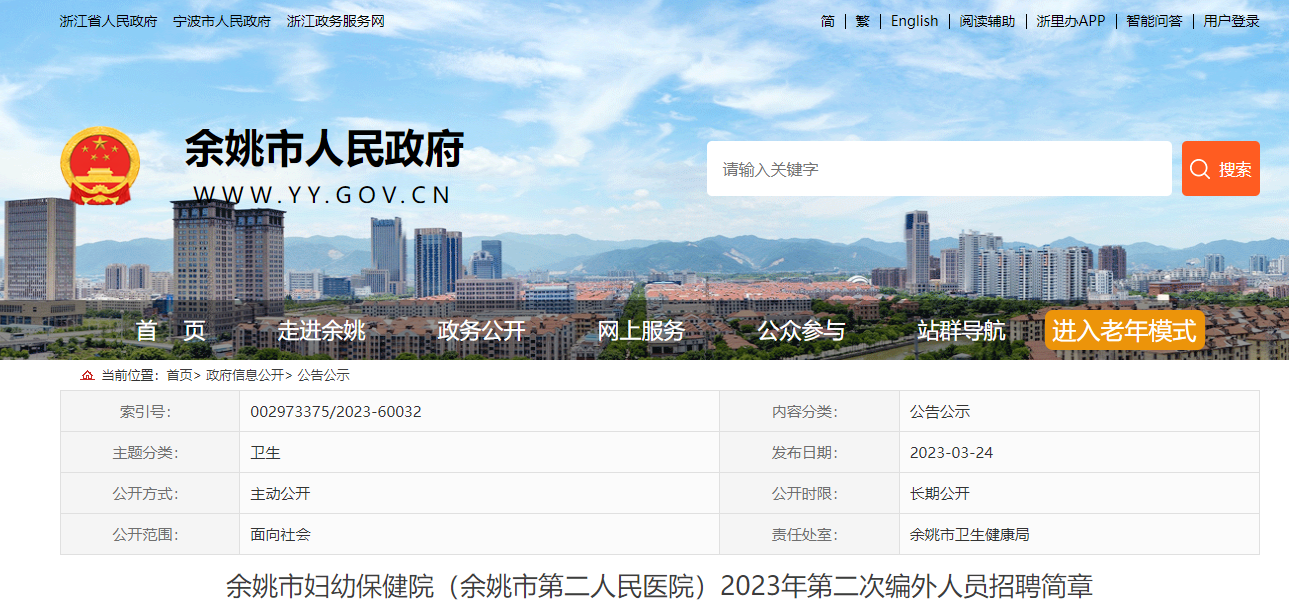Image resolution: width=1289 pixels, height=614 pixels.
Task: Open 网上服务 navigation item
Action: pyautogui.click(x=642, y=331)
